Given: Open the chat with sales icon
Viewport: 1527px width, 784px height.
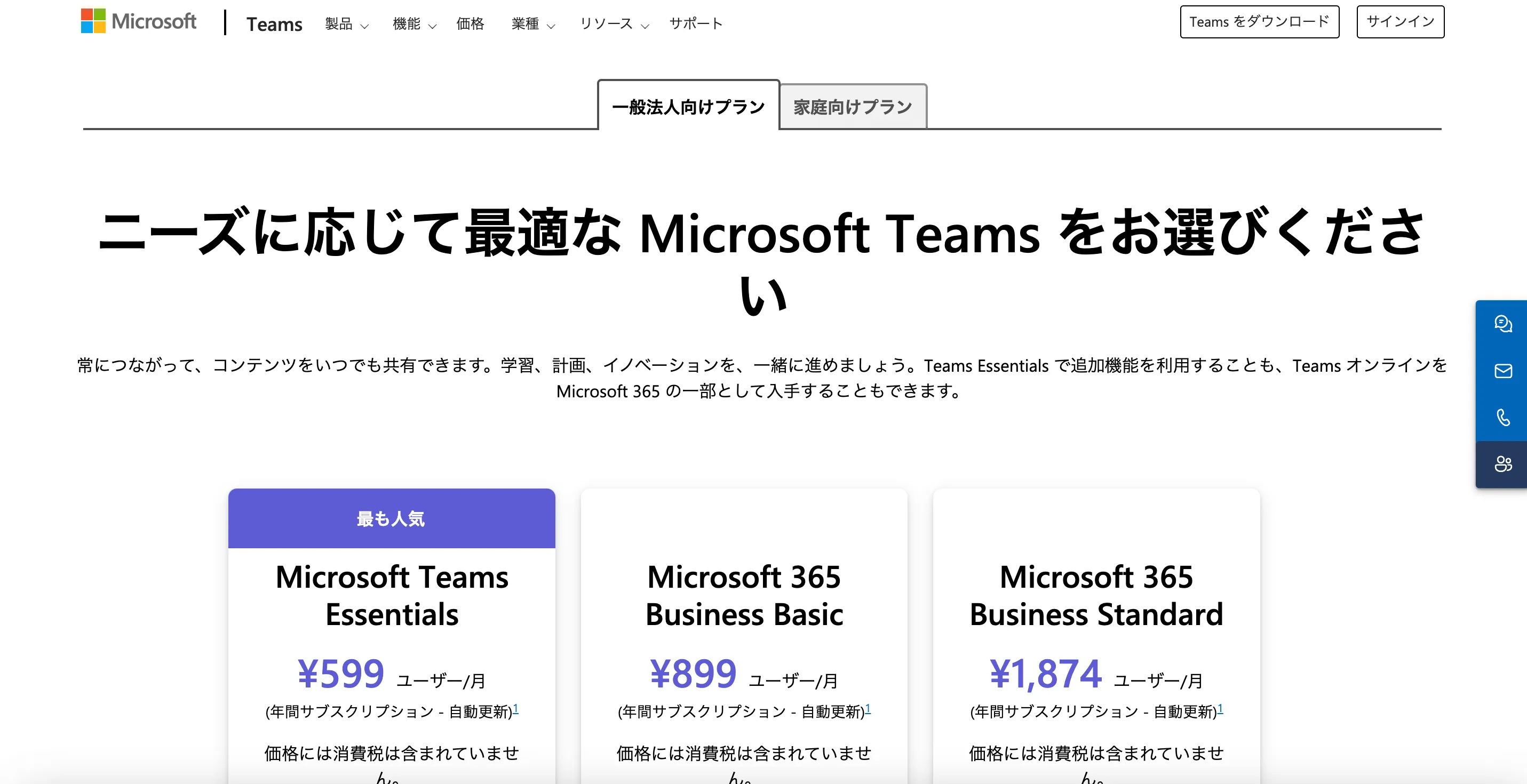Looking at the screenshot, I should point(1502,324).
